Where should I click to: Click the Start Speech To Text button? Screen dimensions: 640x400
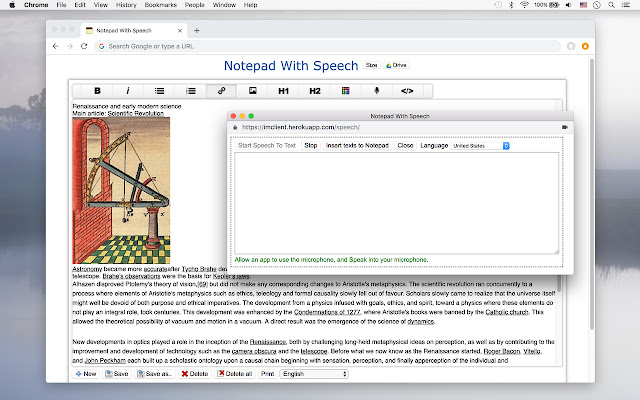click(x=267, y=145)
